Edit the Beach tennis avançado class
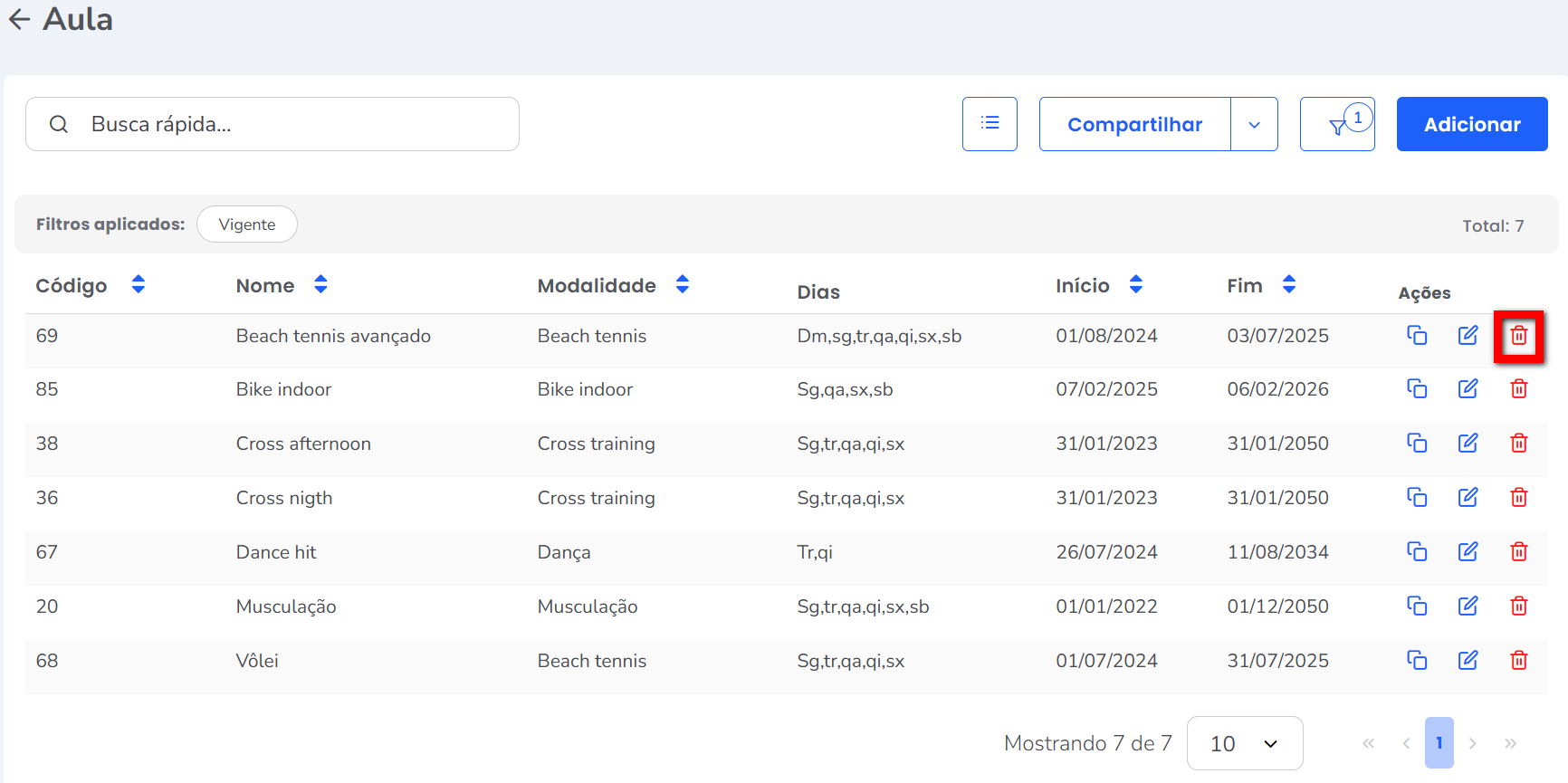The height and width of the screenshot is (783, 1568). click(1468, 335)
